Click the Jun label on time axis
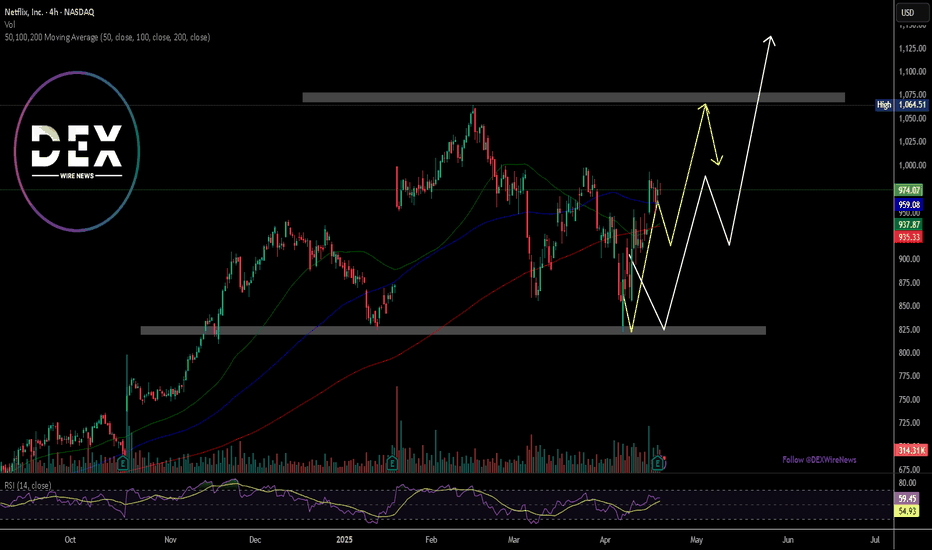932x550 pixels. [788, 540]
